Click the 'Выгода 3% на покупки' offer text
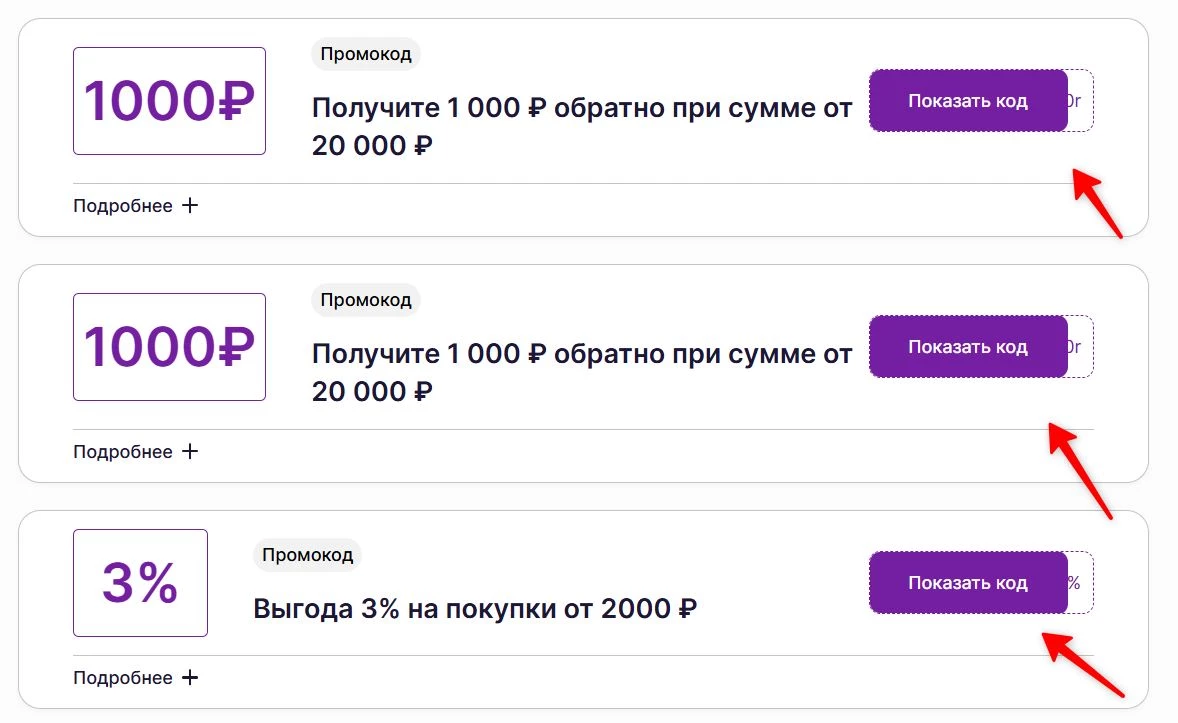Image resolution: width=1178 pixels, height=723 pixels. (x=476, y=607)
